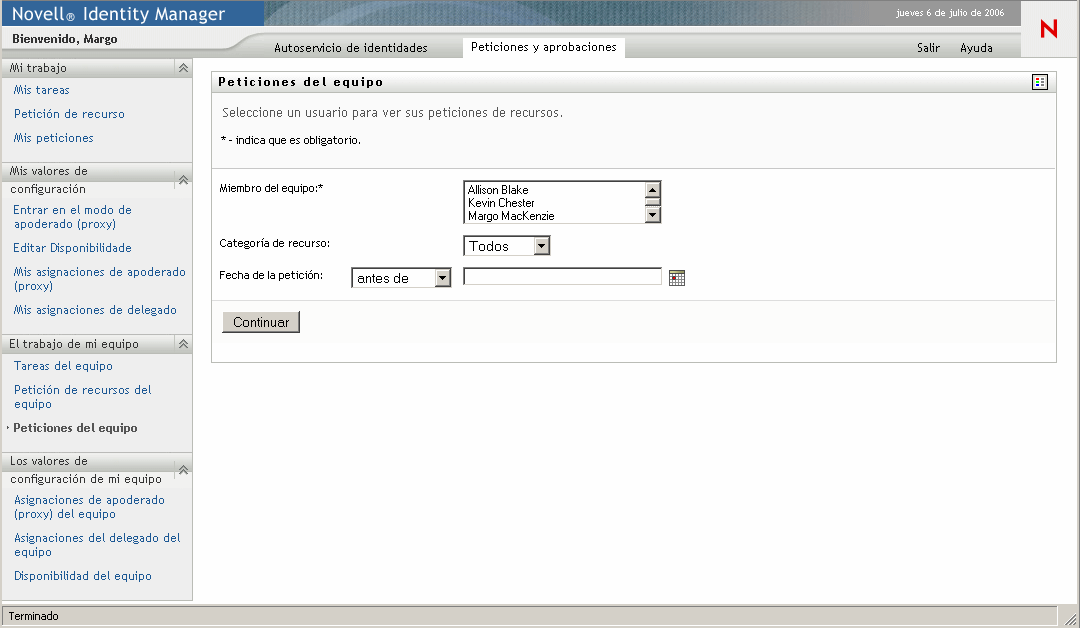Viewport: 1080px width, 628px height.
Task: Select Kevin Chester in team member list
Action: click(x=501, y=202)
